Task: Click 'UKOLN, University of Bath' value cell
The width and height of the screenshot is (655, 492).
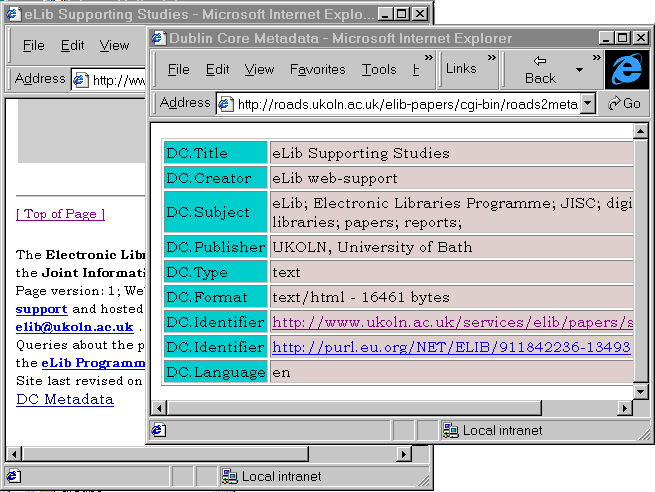Action: (452, 246)
